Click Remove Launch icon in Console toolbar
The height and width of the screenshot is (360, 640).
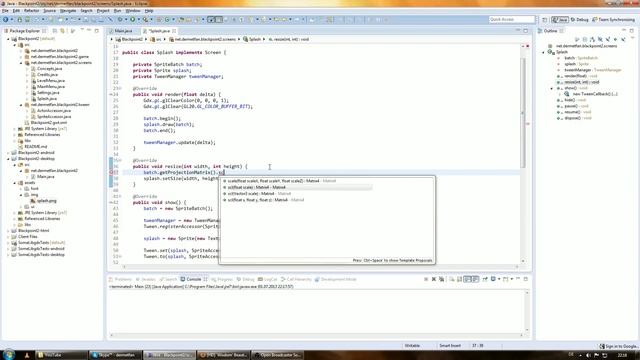434,279
